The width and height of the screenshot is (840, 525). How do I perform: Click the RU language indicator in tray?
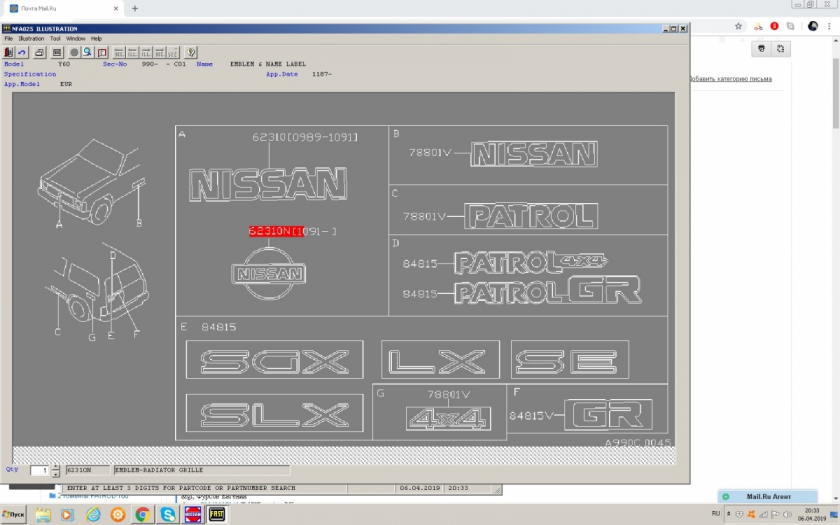coord(716,513)
